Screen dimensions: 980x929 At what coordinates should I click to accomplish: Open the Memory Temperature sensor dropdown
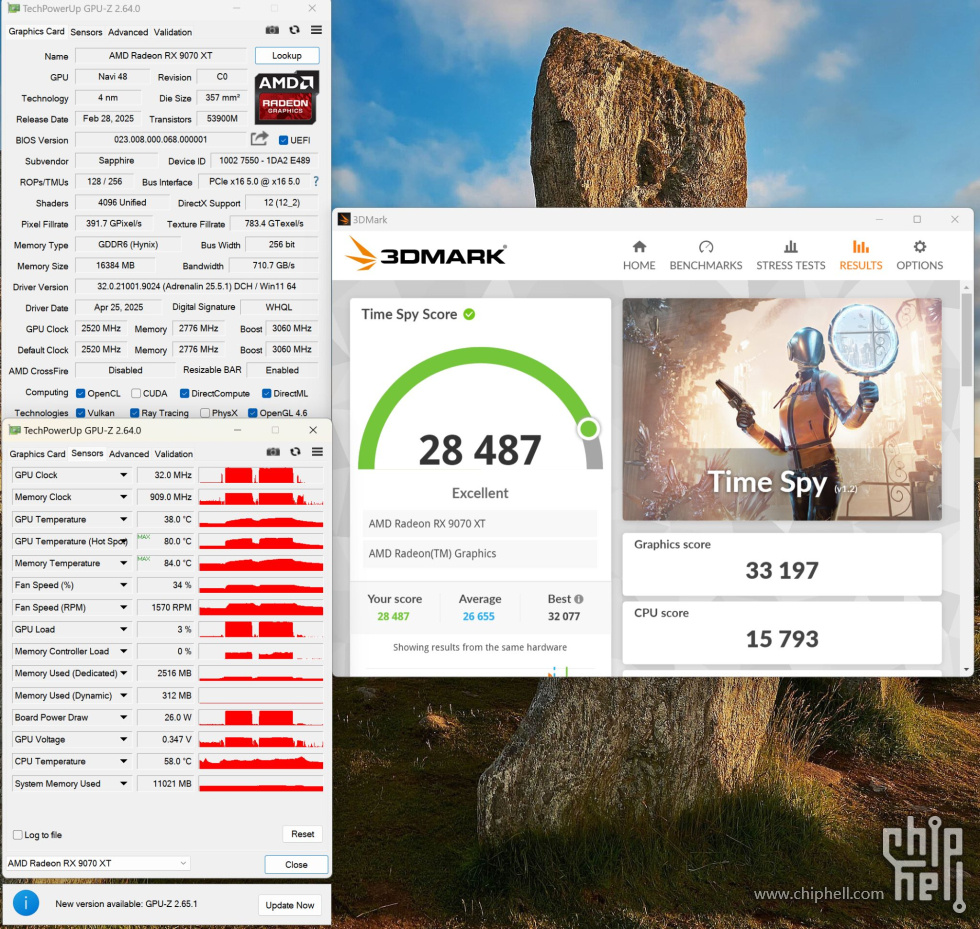pyautogui.click(x=124, y=563)
